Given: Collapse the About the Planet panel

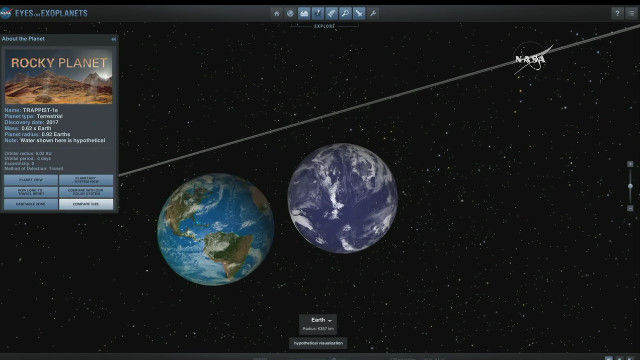Looking at the screenshot, I should (x=113, y=39).
